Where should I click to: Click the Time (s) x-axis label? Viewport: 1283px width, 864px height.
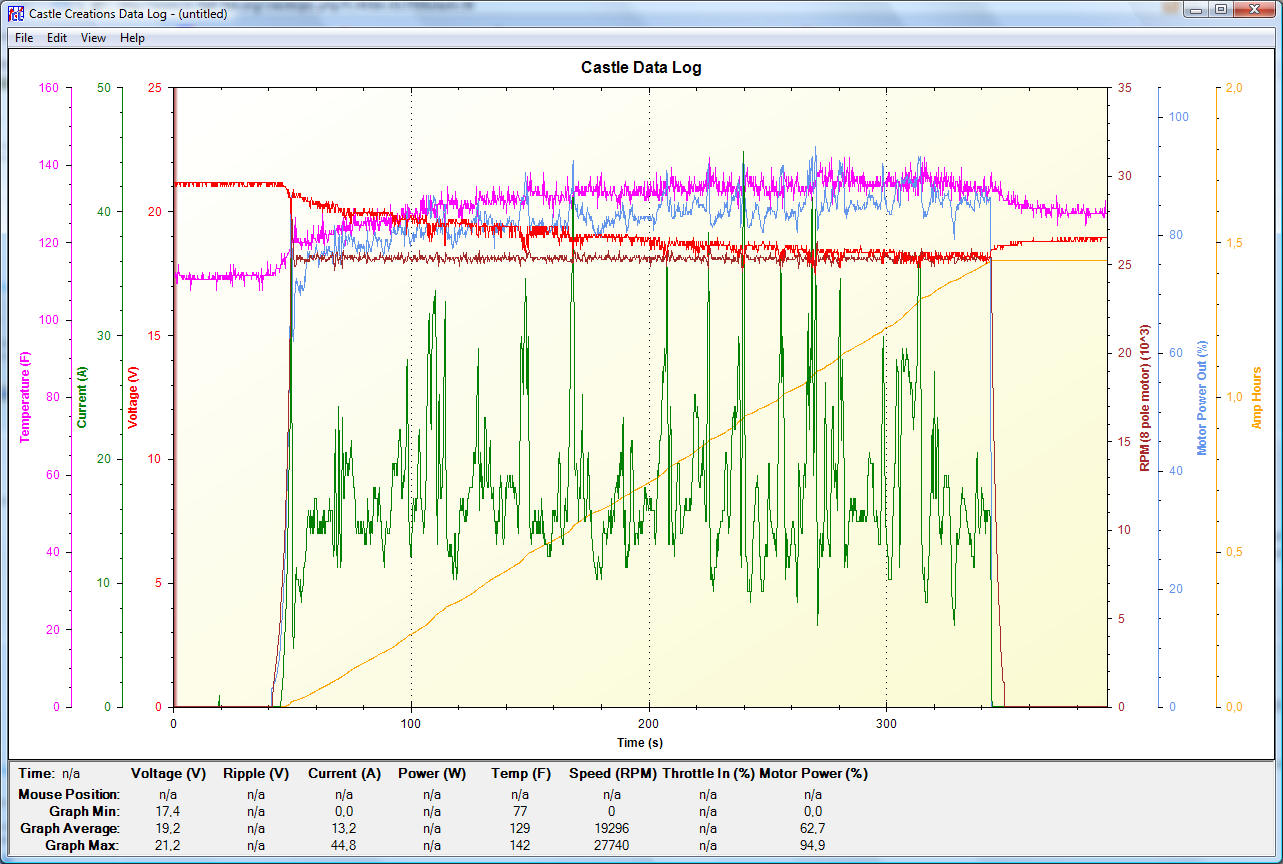click(640, 742)
